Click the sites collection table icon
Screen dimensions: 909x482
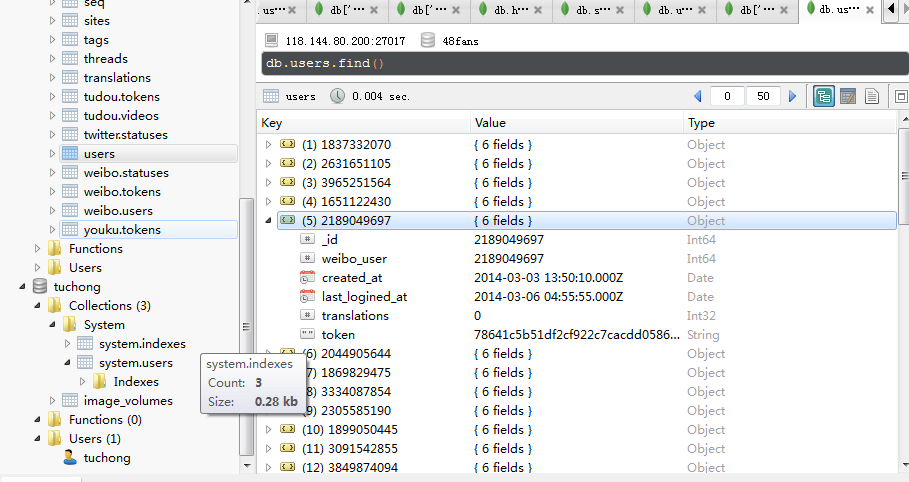coord(70,21)
